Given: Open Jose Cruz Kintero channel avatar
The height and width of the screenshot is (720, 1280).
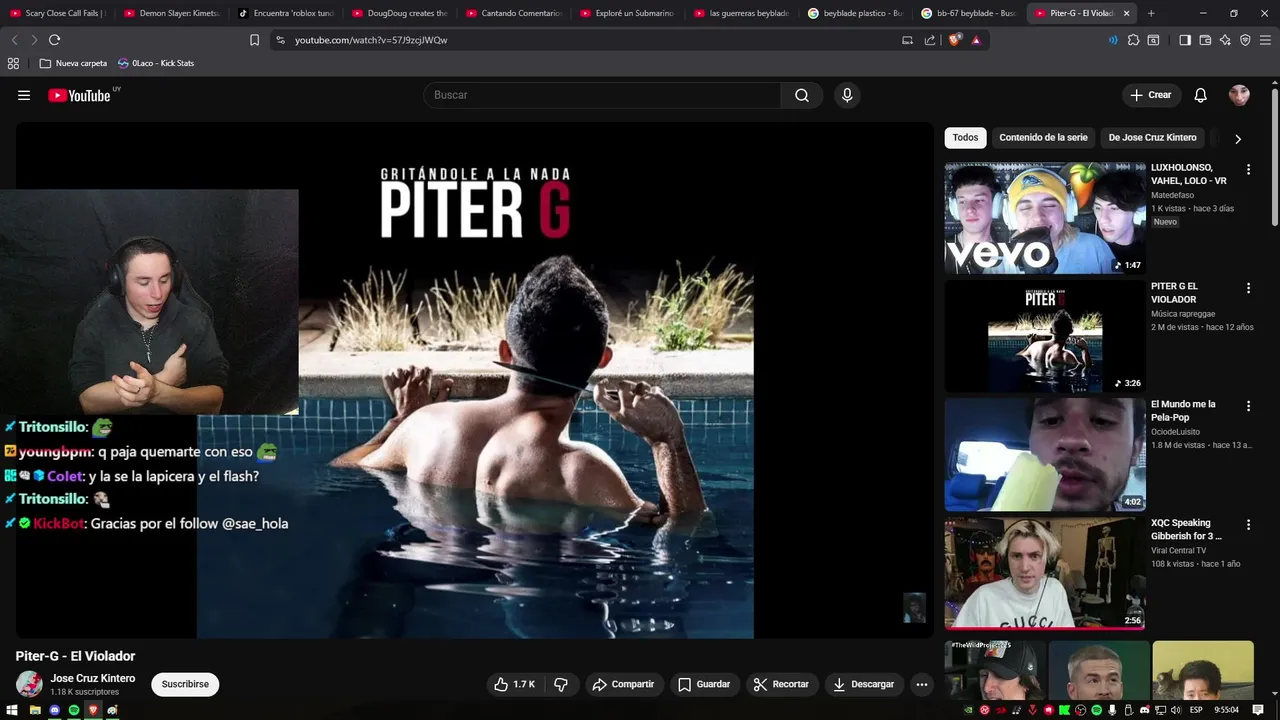Looking at the screenshot, I should [x=30, y=684].
